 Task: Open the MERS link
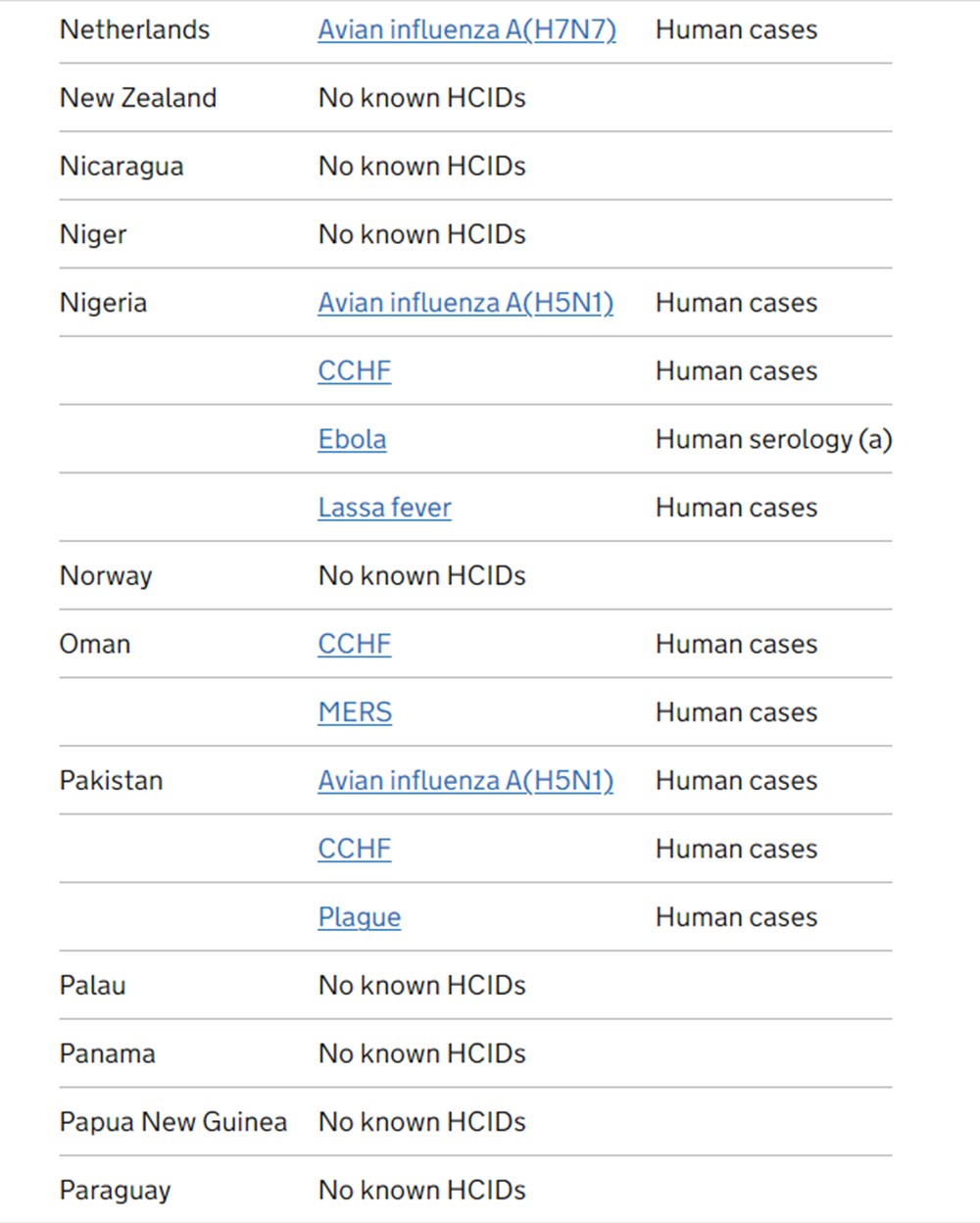(355, 712)
